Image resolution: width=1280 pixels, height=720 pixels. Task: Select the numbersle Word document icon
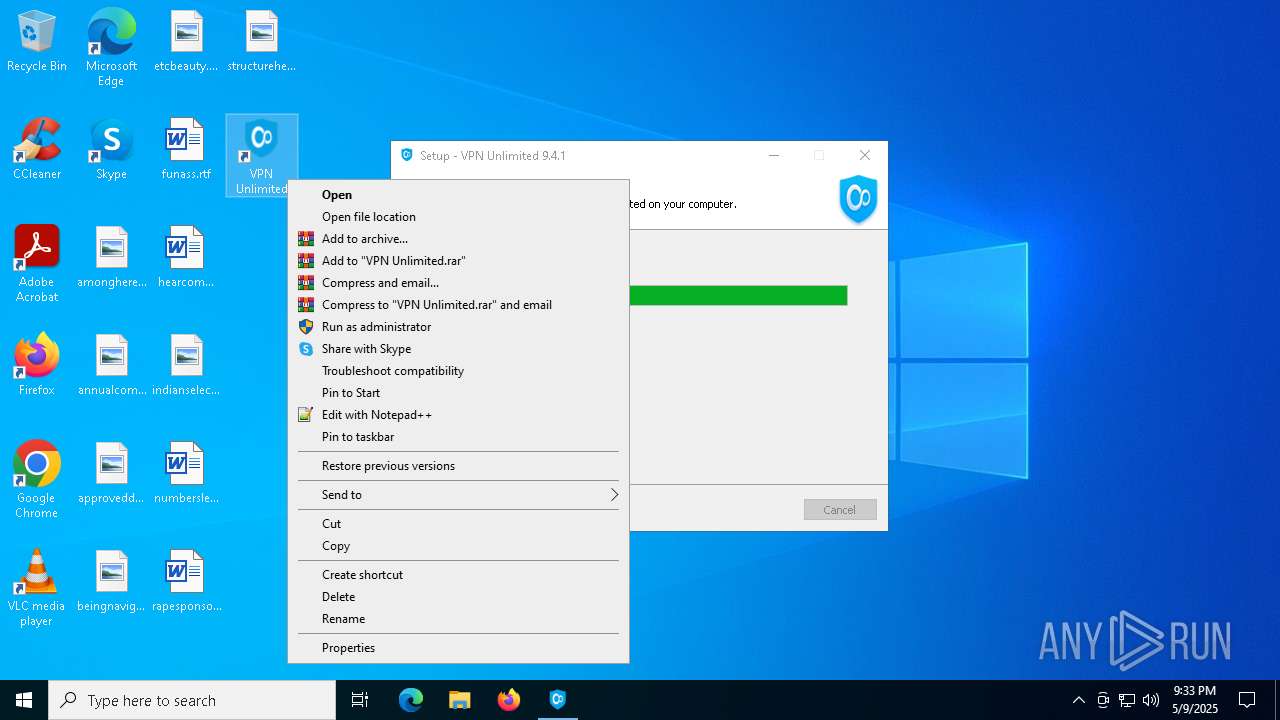coord(186,474)
